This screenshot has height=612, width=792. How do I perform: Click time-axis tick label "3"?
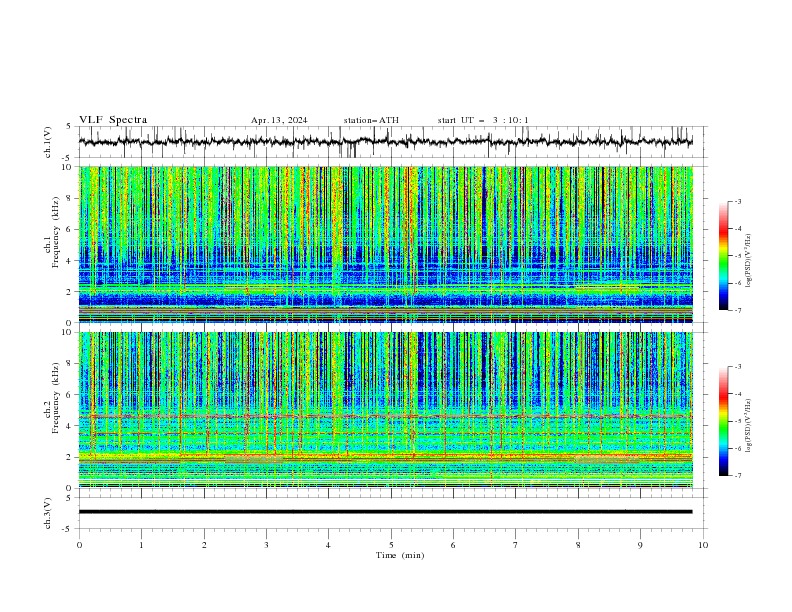click(266, 545)
